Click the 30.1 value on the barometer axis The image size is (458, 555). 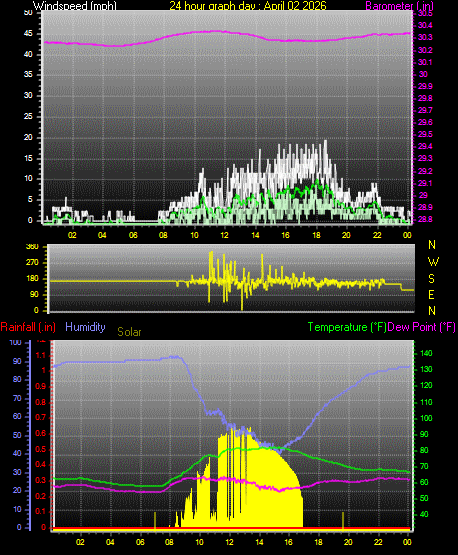pos(425,62)
